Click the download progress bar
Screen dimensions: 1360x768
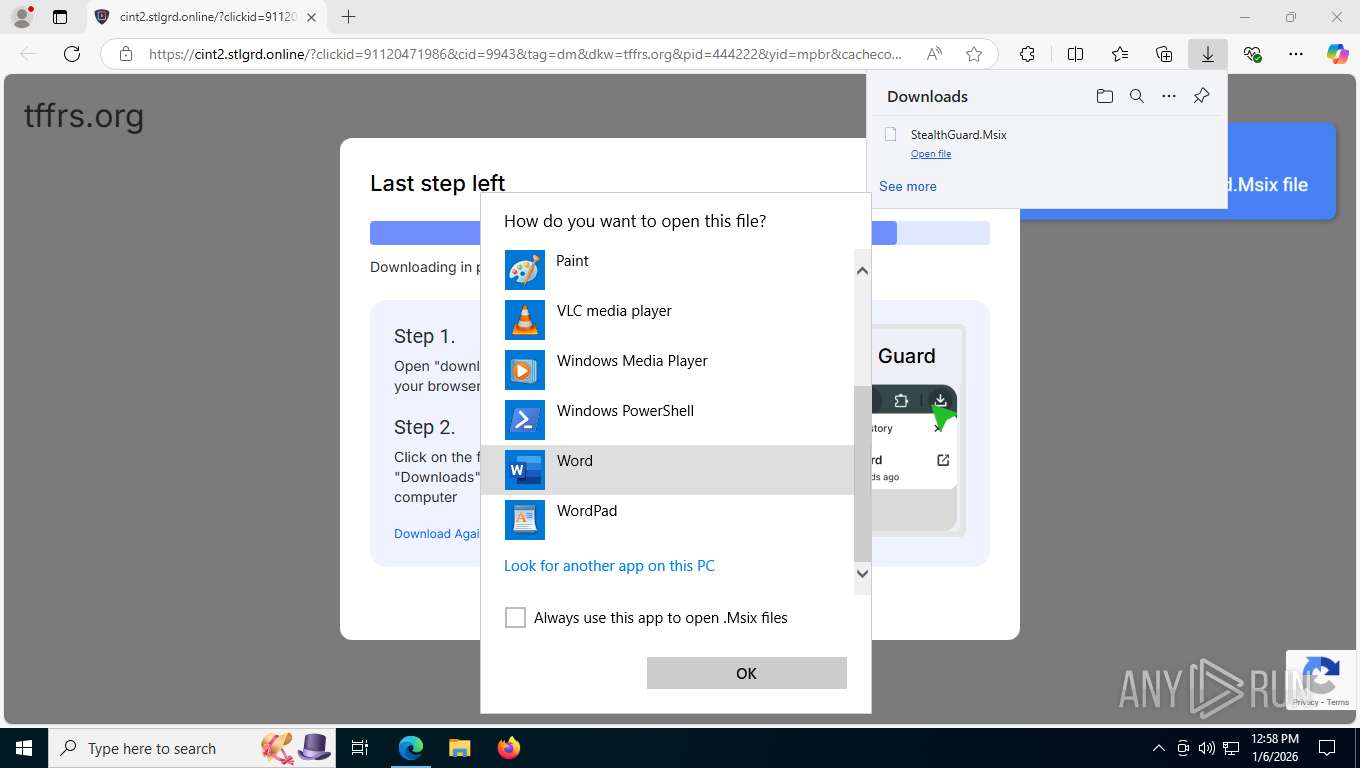pos(680,233)
